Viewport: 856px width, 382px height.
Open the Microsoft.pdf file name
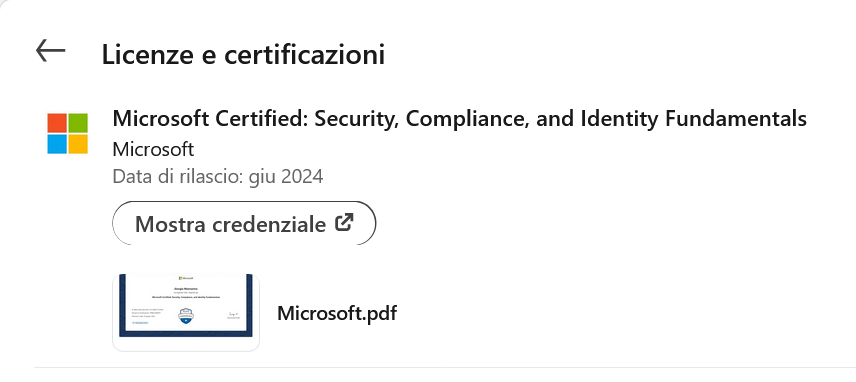pyautogui.click(x=337, y=313)
